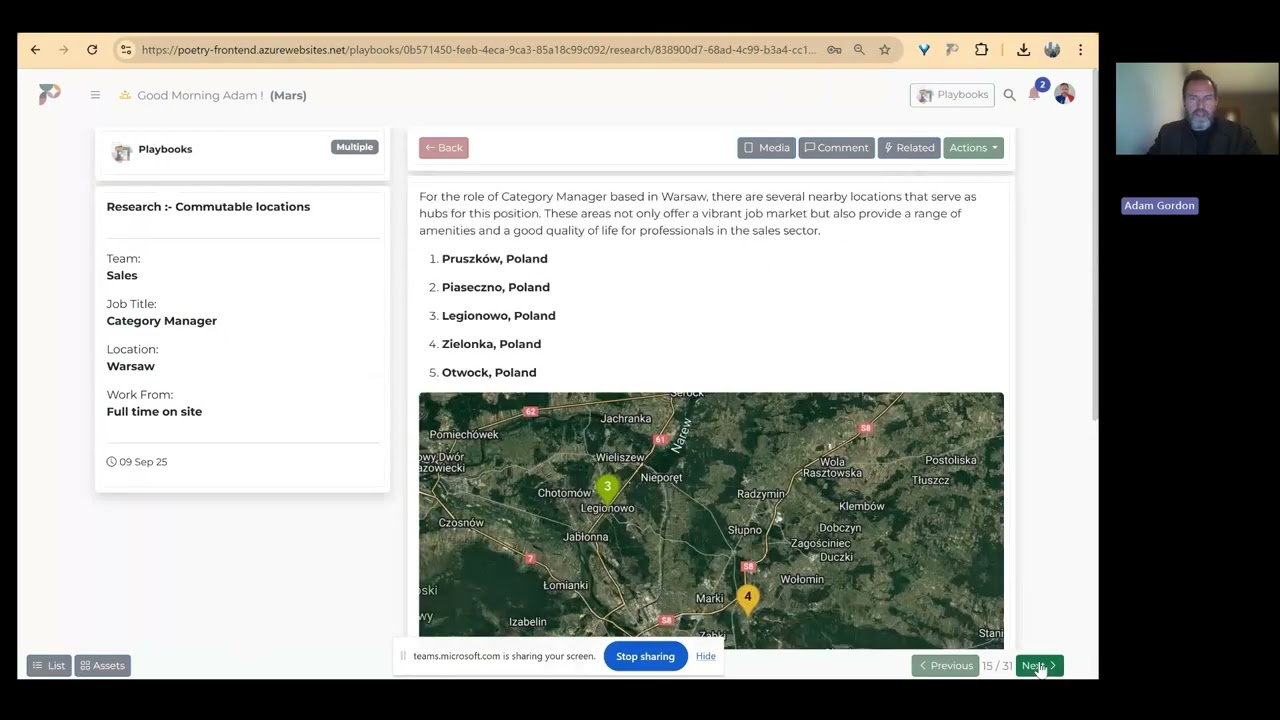1280x720 pixels.
Task: Open the Extensions puzzle menu
Action: (x=981, y=49)
